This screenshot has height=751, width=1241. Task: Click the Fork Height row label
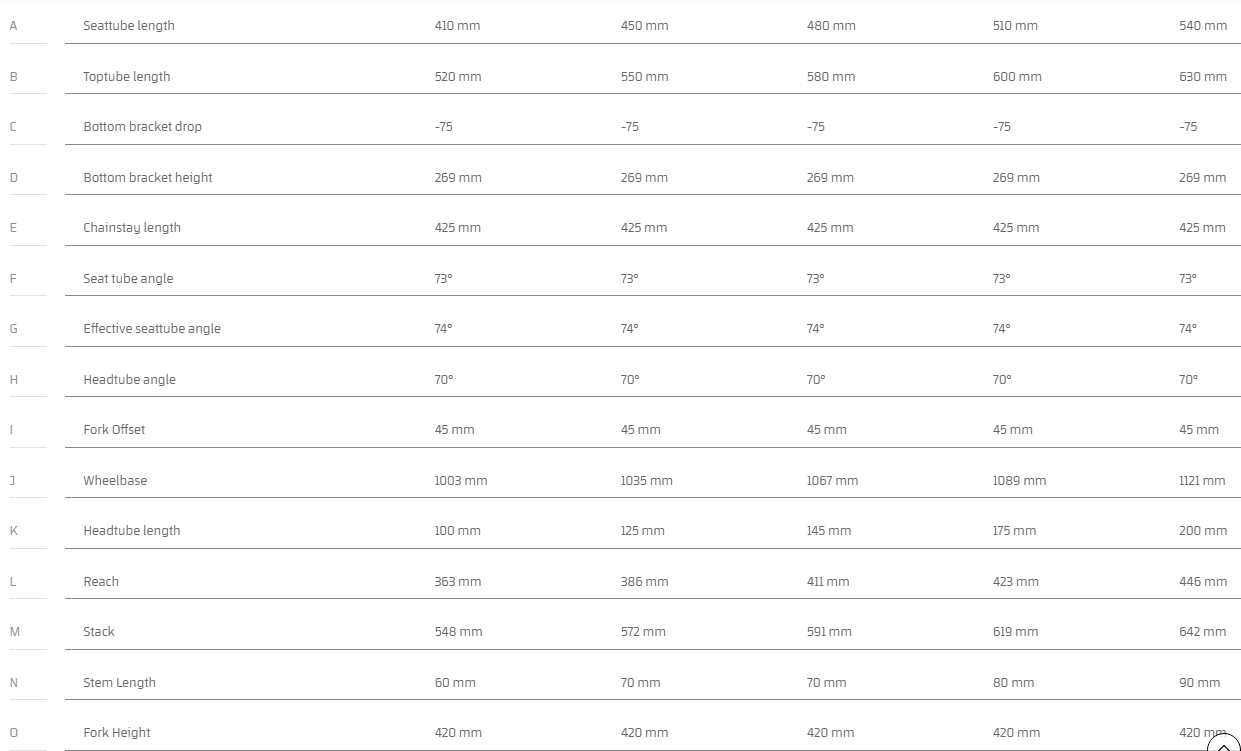pyautogui.click(x=117, y=732)
